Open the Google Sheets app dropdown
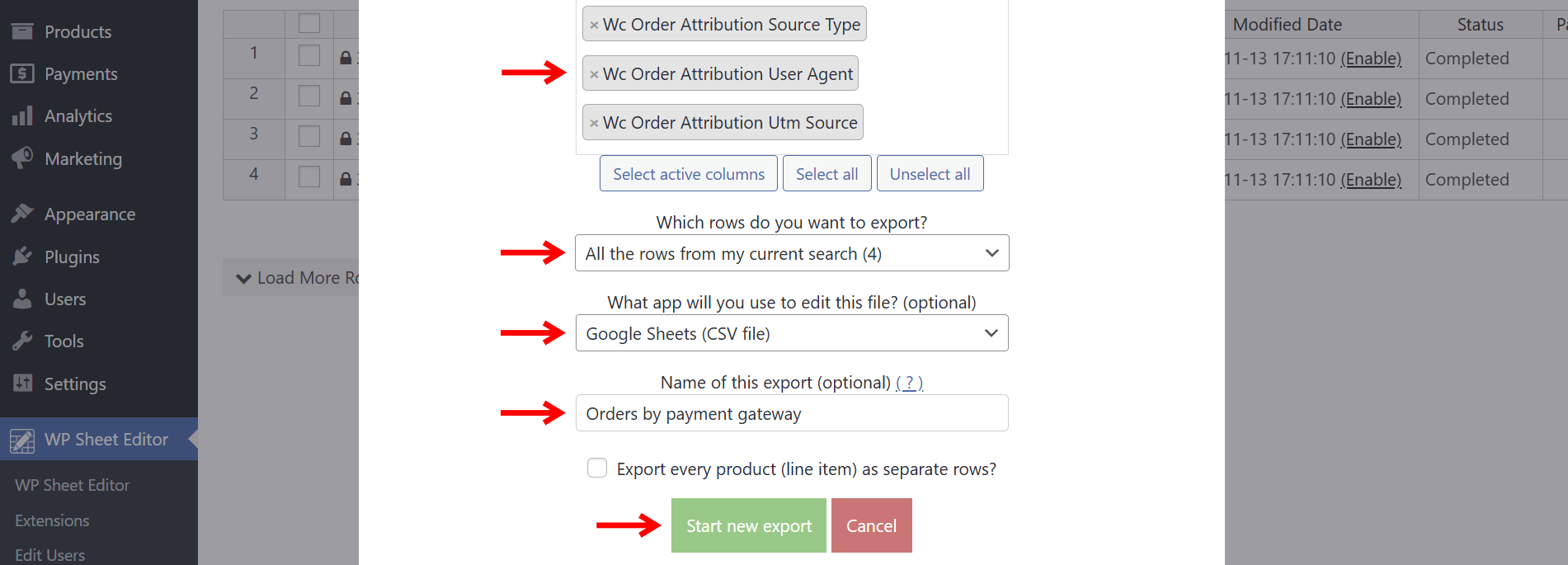Image resolution: width=1568 pixels, height=565 pixels. coord(791,333)
